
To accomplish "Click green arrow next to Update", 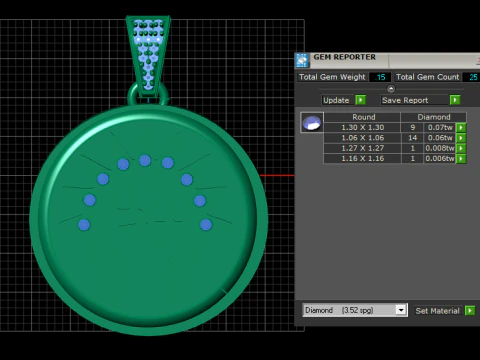I will 360,100.
